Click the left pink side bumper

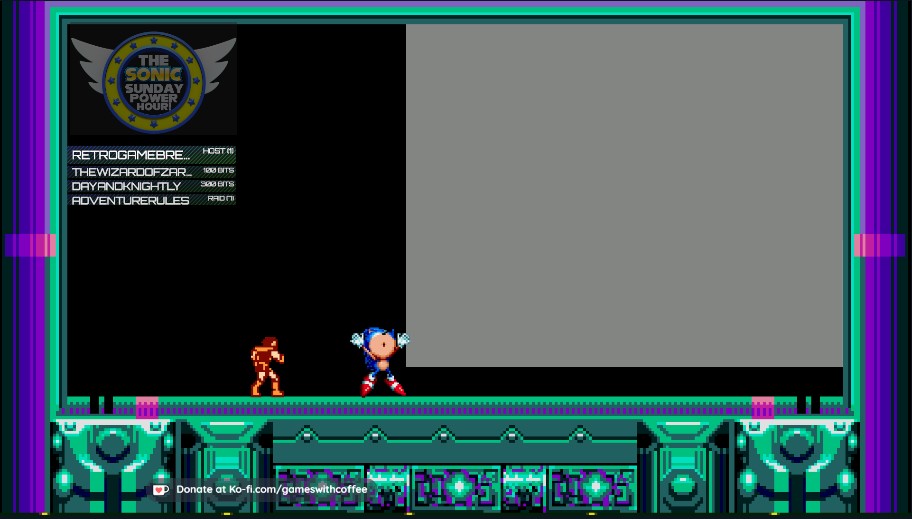tap(30, 246)
